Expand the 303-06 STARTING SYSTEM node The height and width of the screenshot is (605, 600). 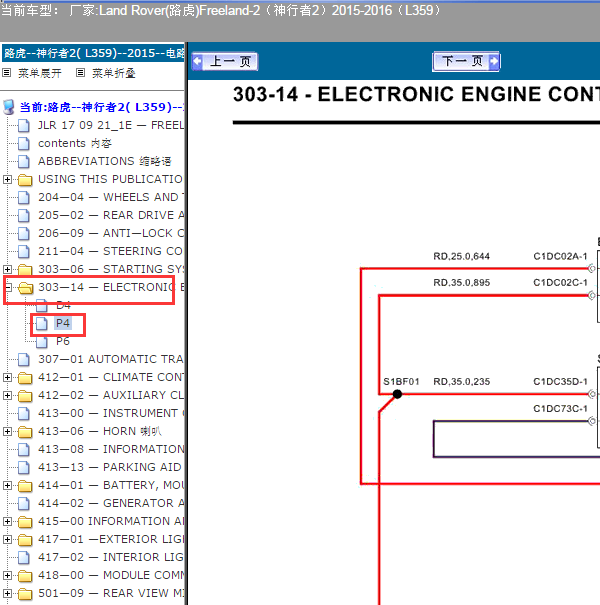(x=7, y=269)
